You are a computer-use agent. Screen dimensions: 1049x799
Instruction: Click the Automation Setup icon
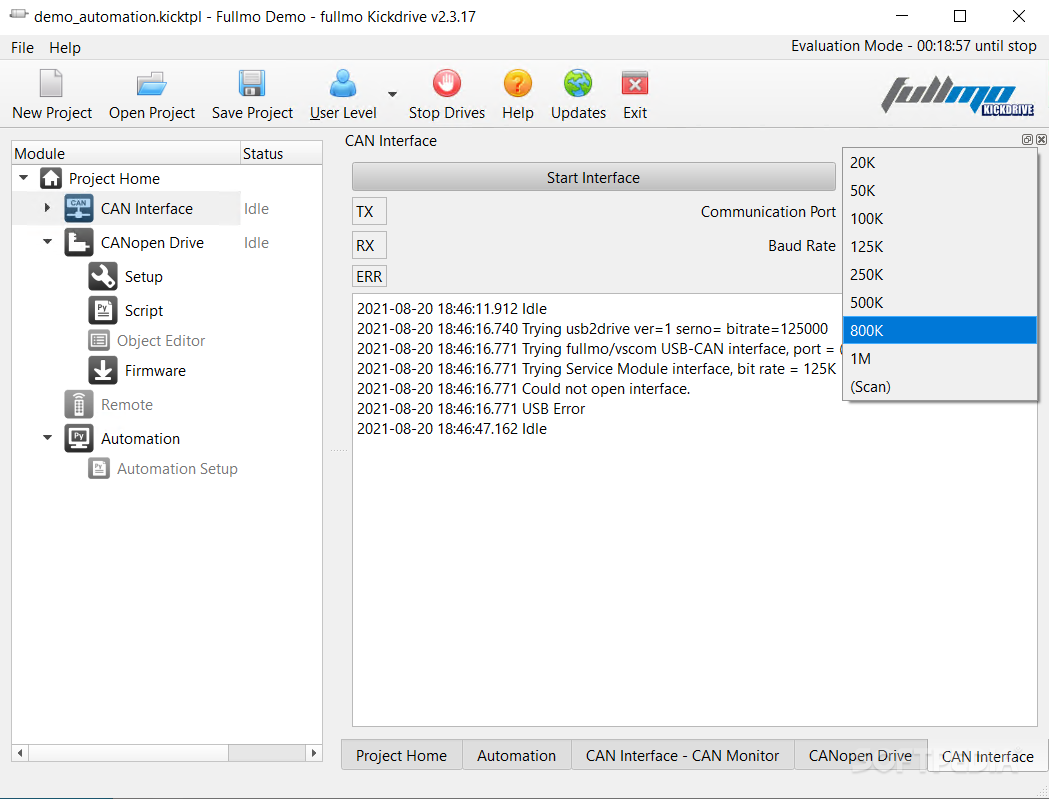pos(99,468)
